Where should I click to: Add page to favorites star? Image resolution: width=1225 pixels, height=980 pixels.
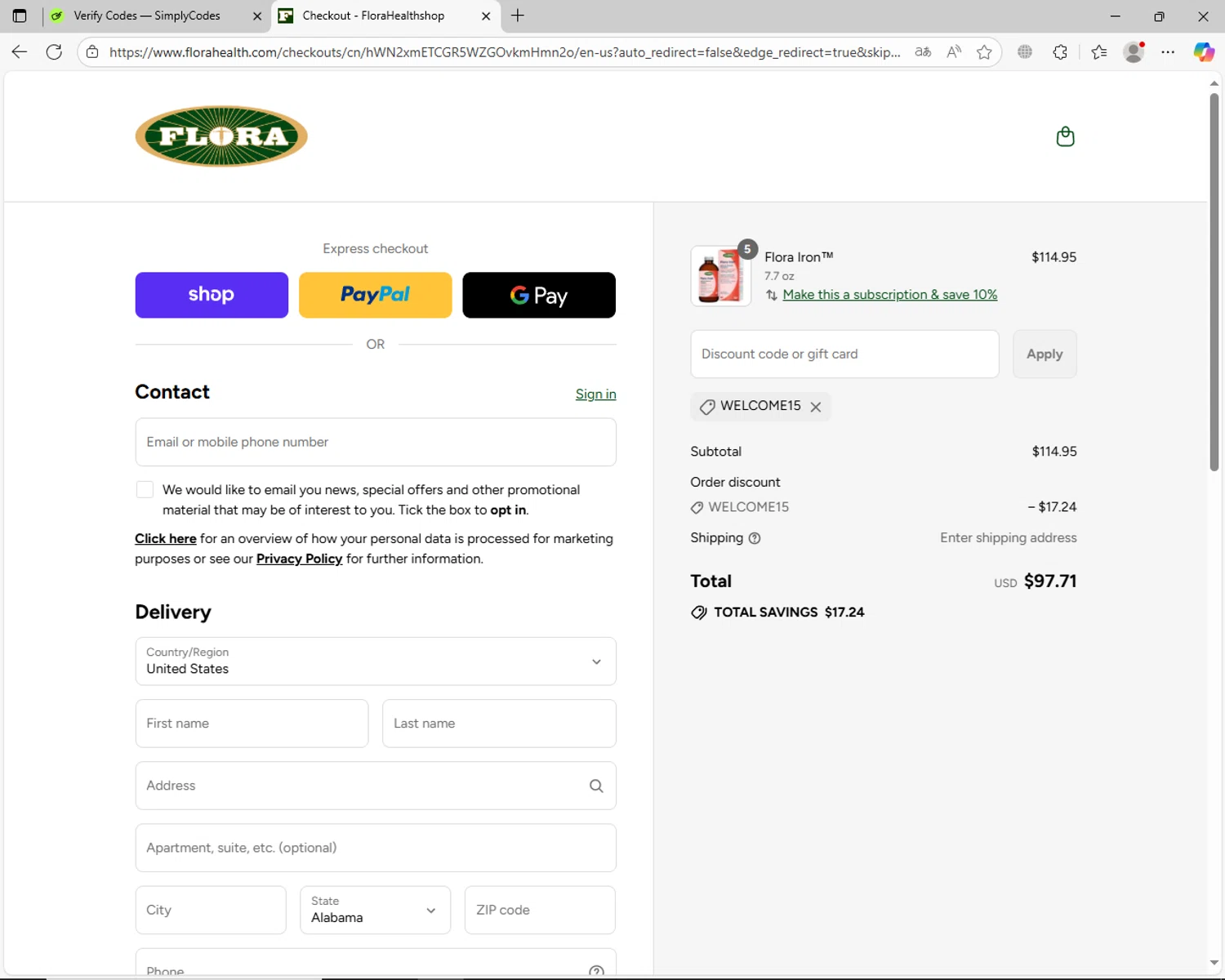tap(984, 52)
